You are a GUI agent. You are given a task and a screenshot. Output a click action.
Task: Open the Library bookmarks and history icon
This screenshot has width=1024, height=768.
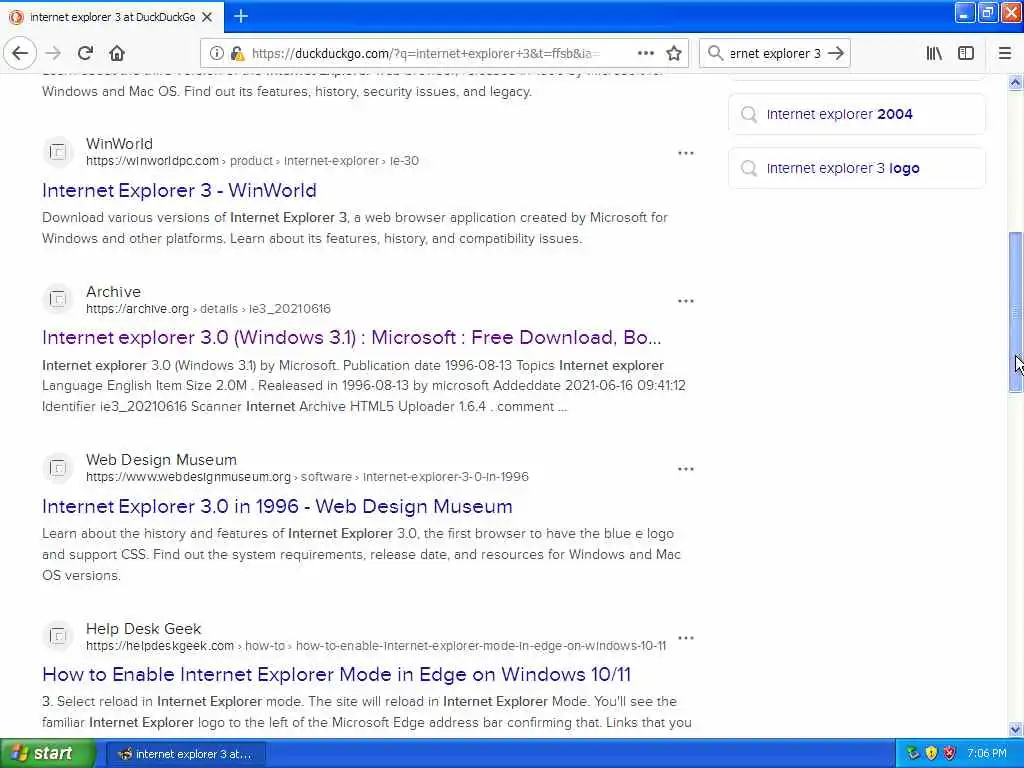click(934, 54)
